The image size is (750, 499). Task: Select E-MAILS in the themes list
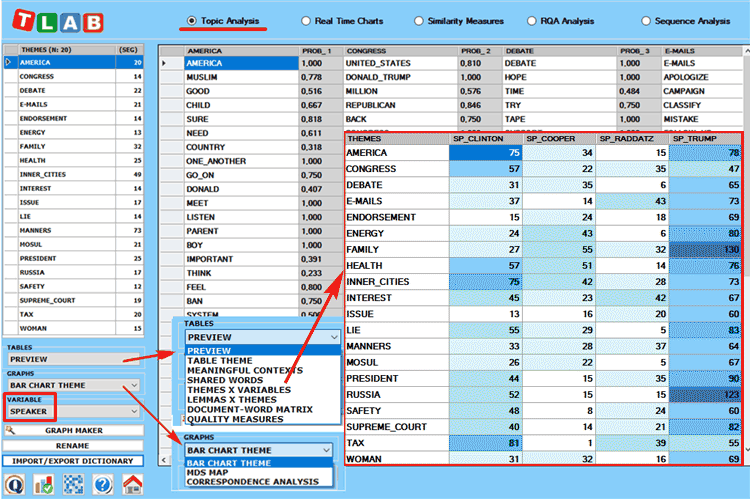[x=67, y=104]
